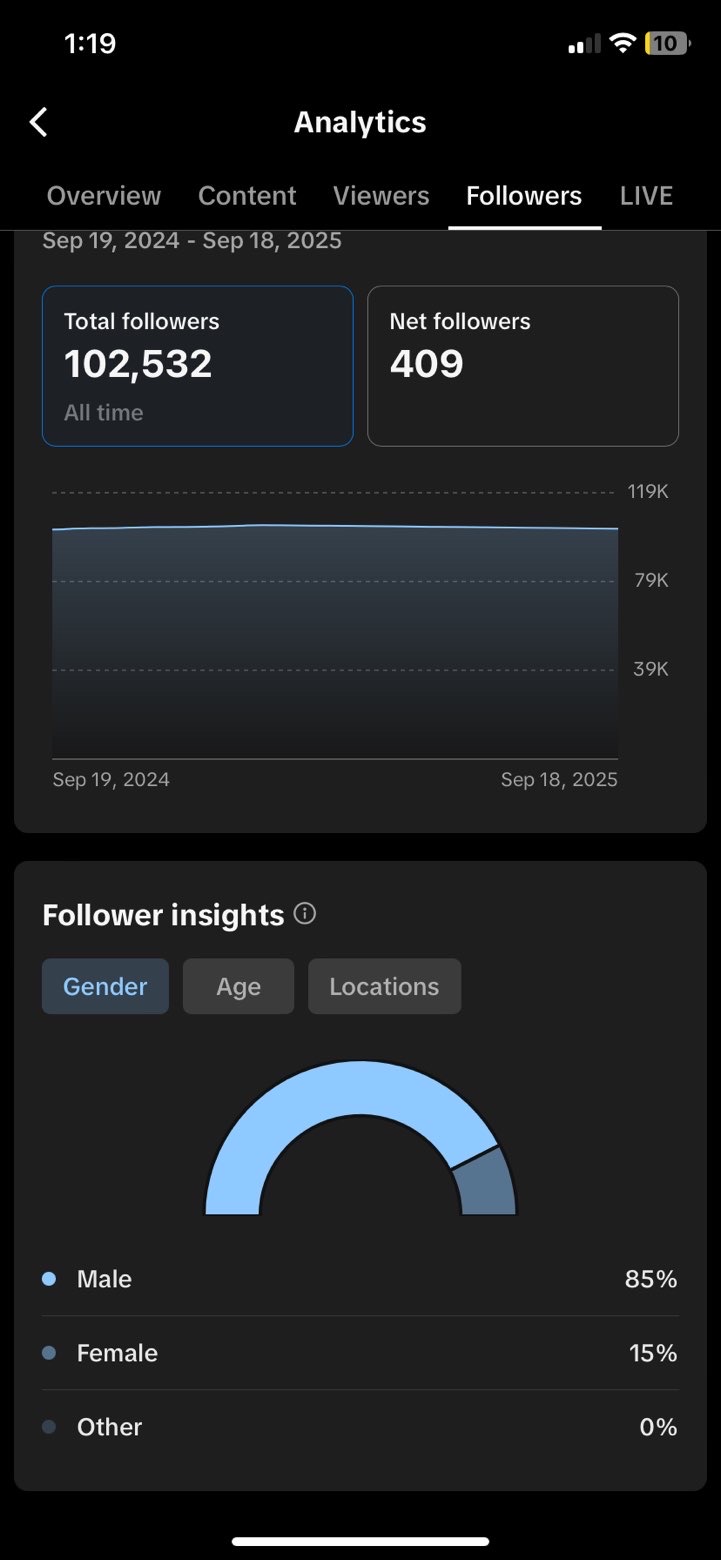Go to the Viewers tab

point(381,196)
